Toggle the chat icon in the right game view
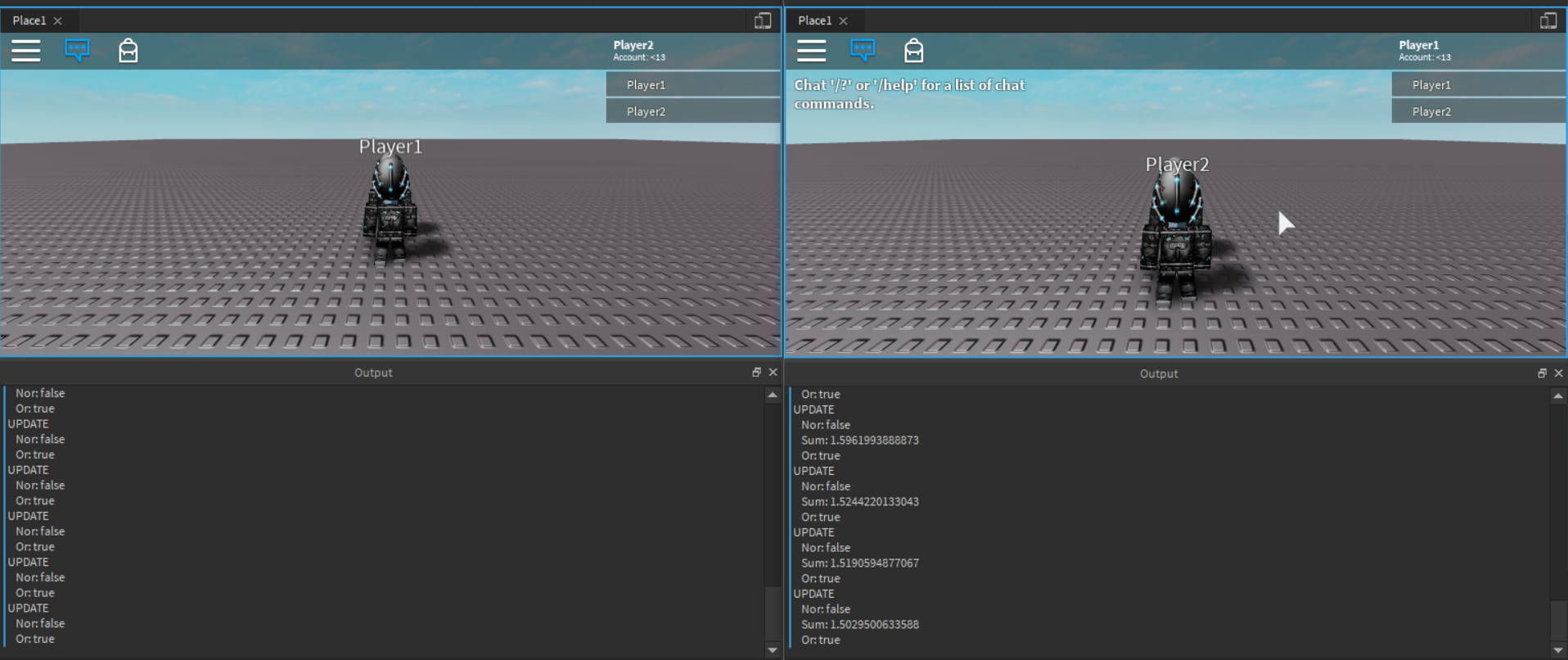 (863, 51)
